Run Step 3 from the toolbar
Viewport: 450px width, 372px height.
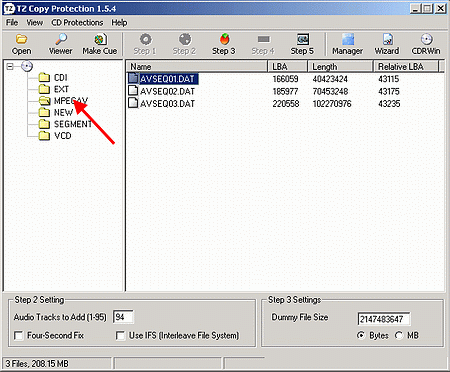pos(224,44)
